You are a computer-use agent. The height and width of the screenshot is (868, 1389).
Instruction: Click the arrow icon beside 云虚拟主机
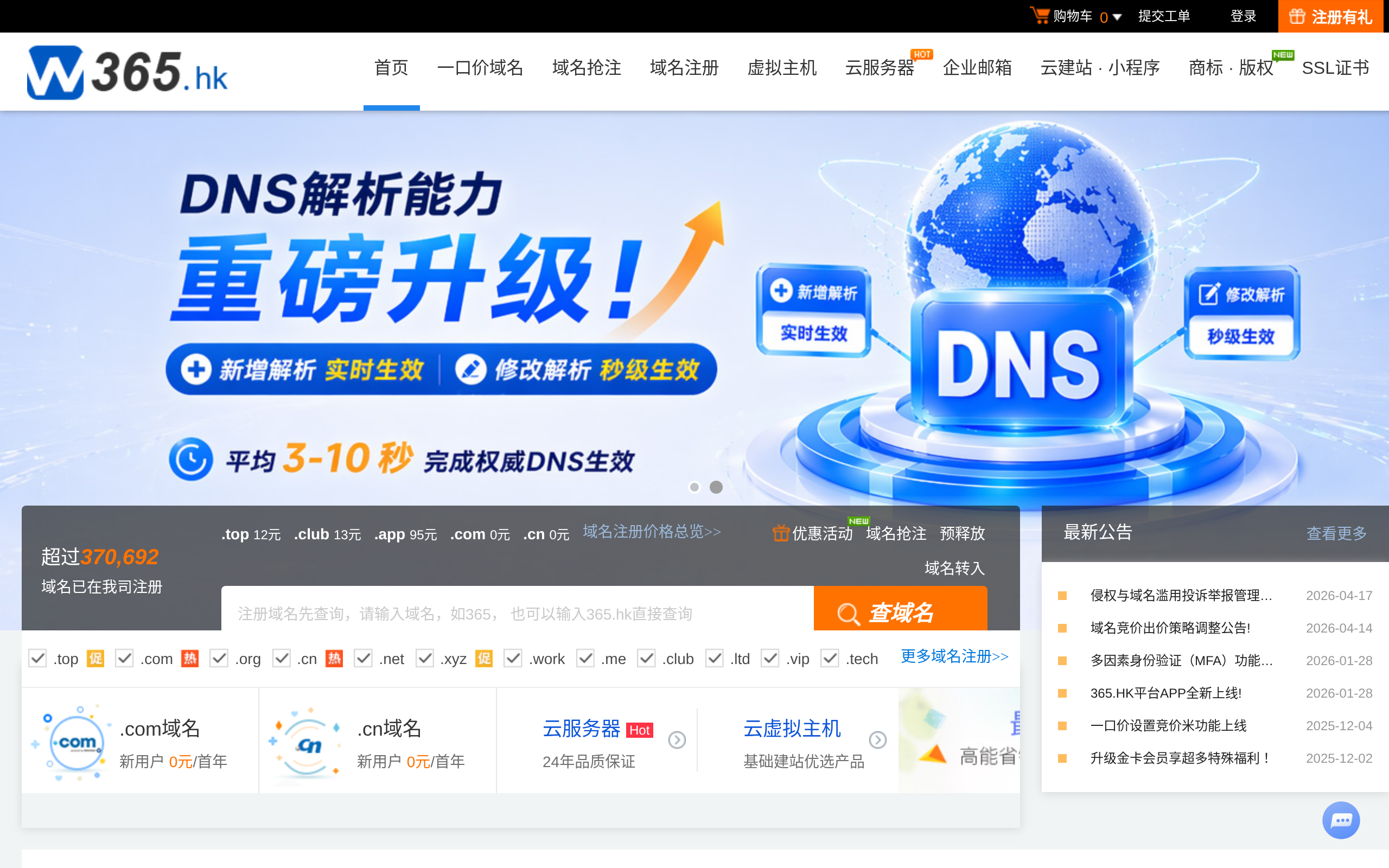click(877, 740)
